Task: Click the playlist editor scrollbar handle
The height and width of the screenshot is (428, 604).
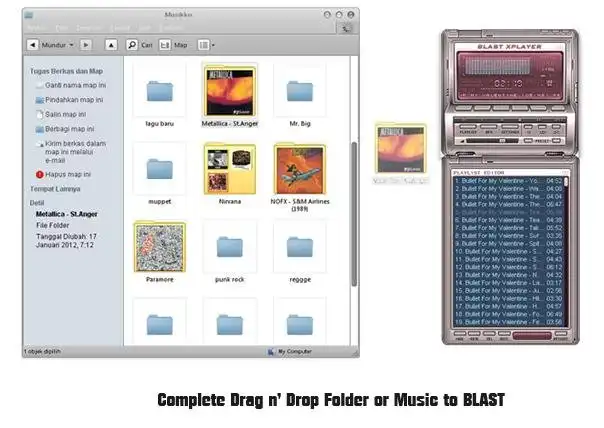Action: pyautogui.click(x=566, y=181)
